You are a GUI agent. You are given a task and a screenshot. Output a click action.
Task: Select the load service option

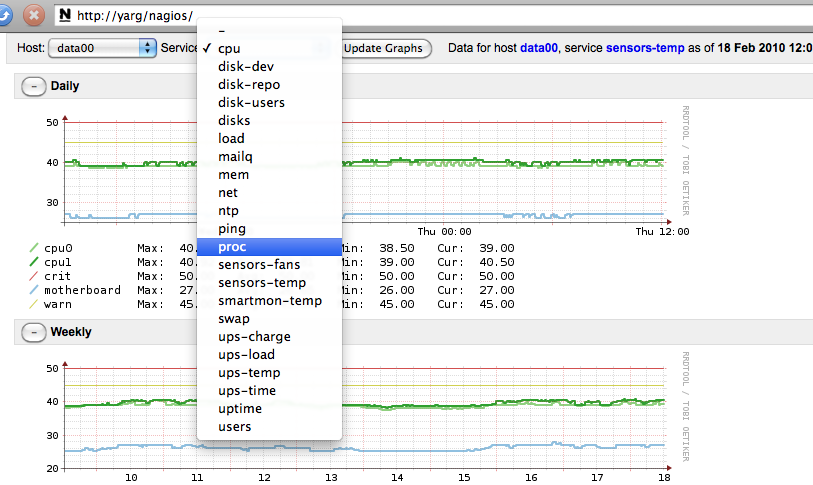[269, 138]
